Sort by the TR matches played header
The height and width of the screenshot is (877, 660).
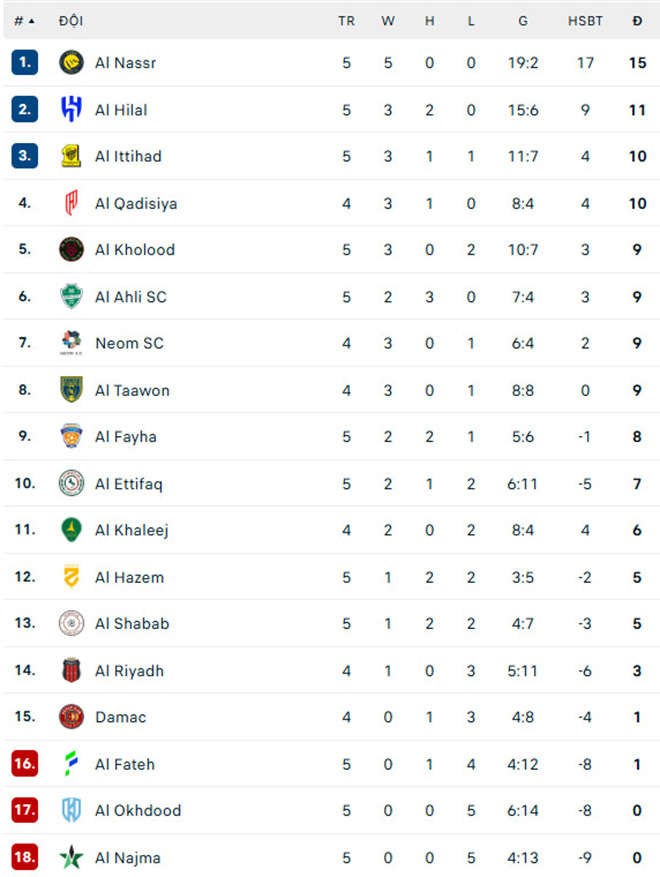point(346,20)
